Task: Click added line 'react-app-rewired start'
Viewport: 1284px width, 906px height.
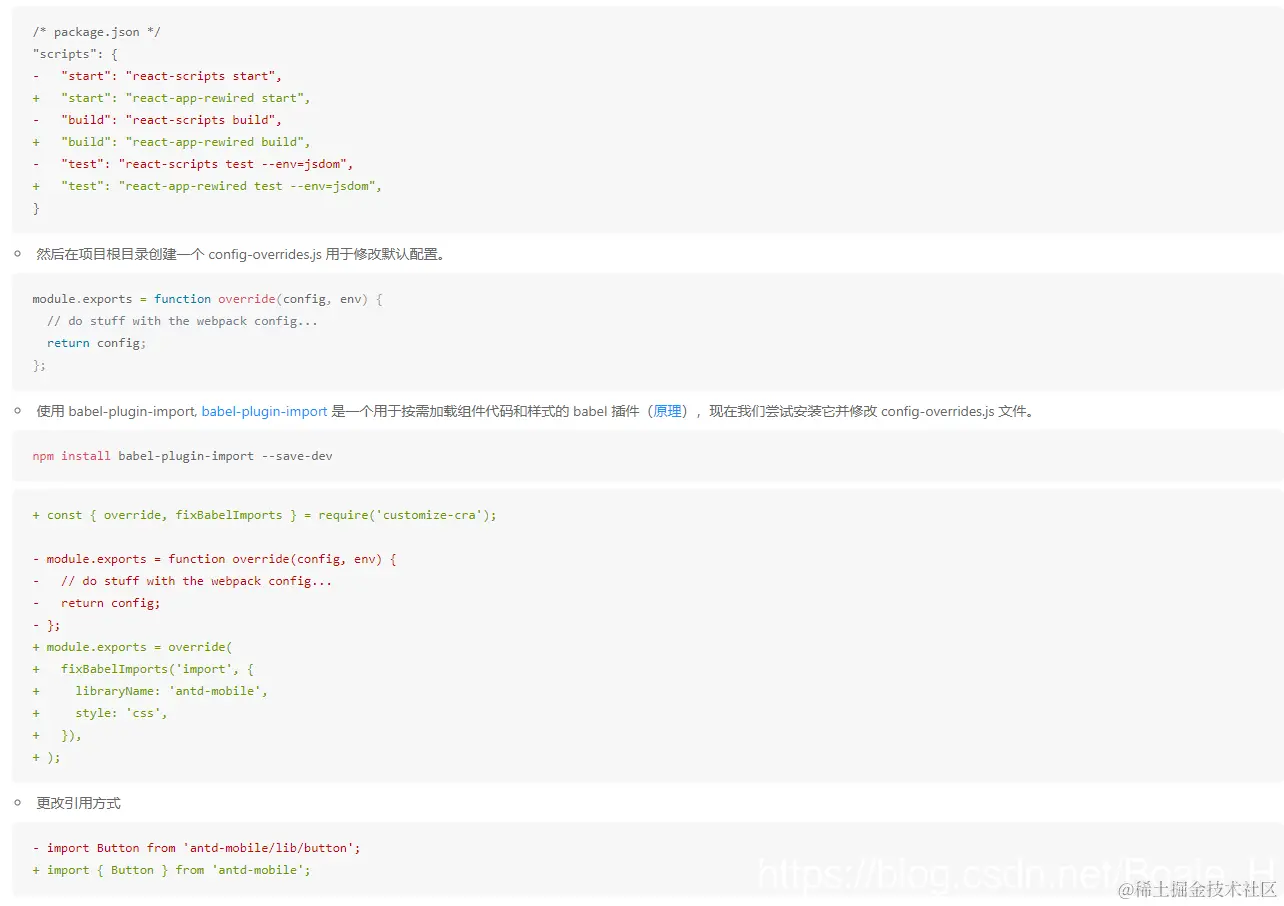Action: pyautogui.click(x=172, y=98)
